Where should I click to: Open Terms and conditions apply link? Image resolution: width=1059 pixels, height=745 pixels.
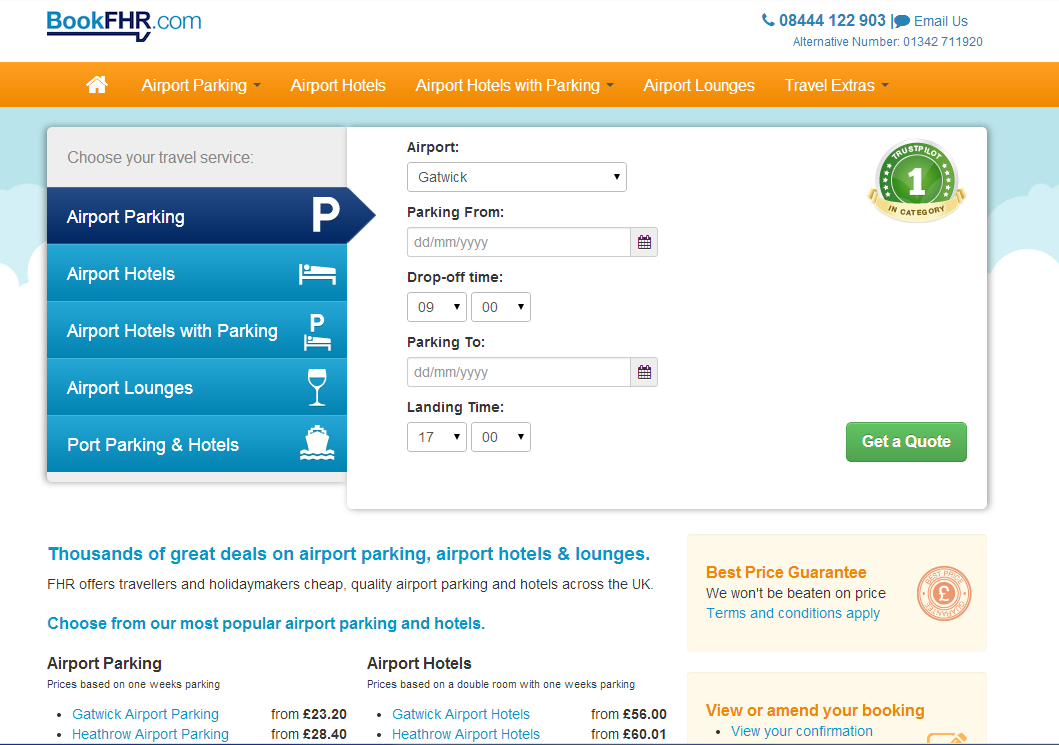click(x=793, y=613)
